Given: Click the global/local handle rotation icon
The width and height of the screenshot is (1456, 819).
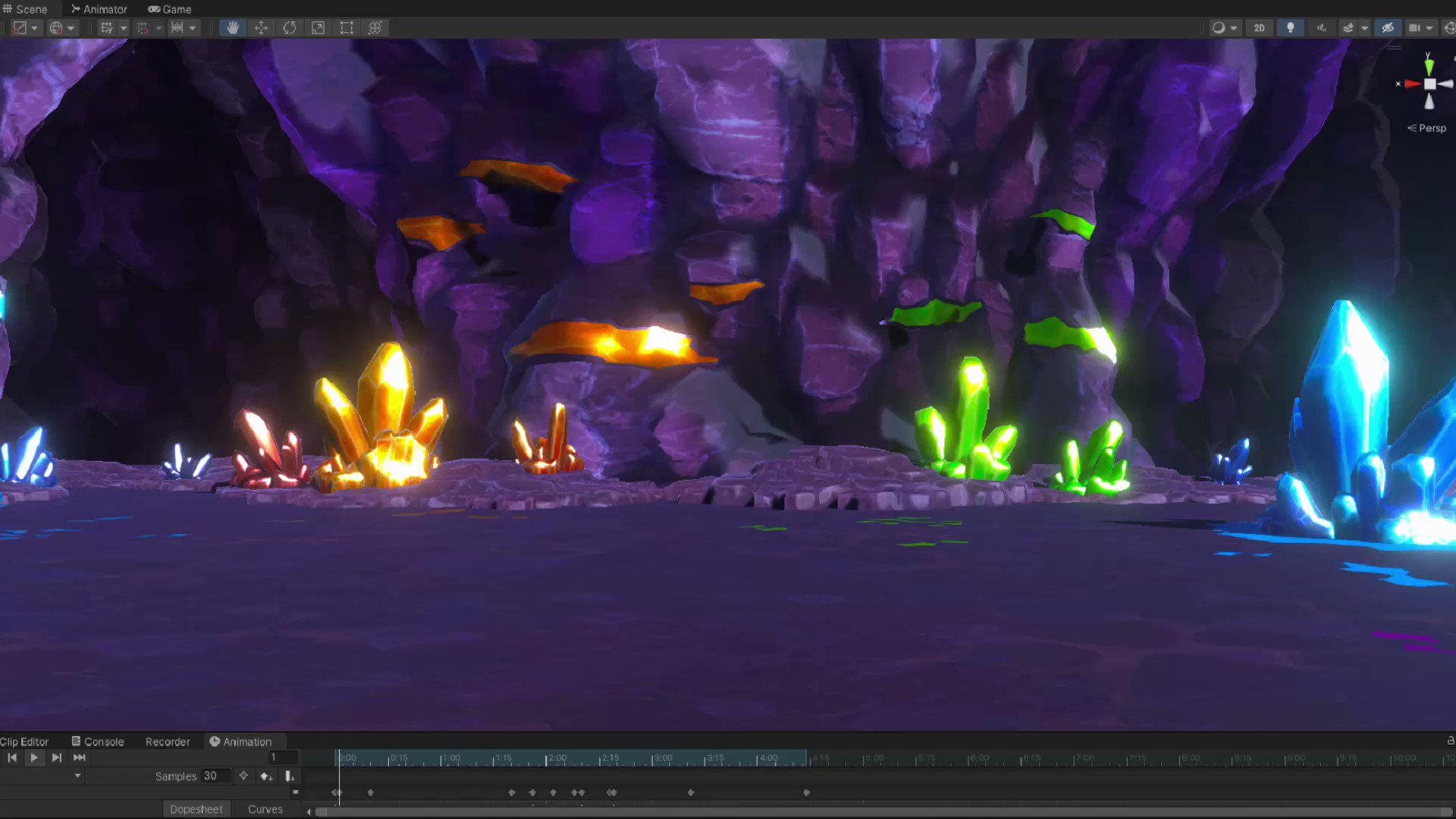Looking at the screenshot, I should click(x=56, y=28).
